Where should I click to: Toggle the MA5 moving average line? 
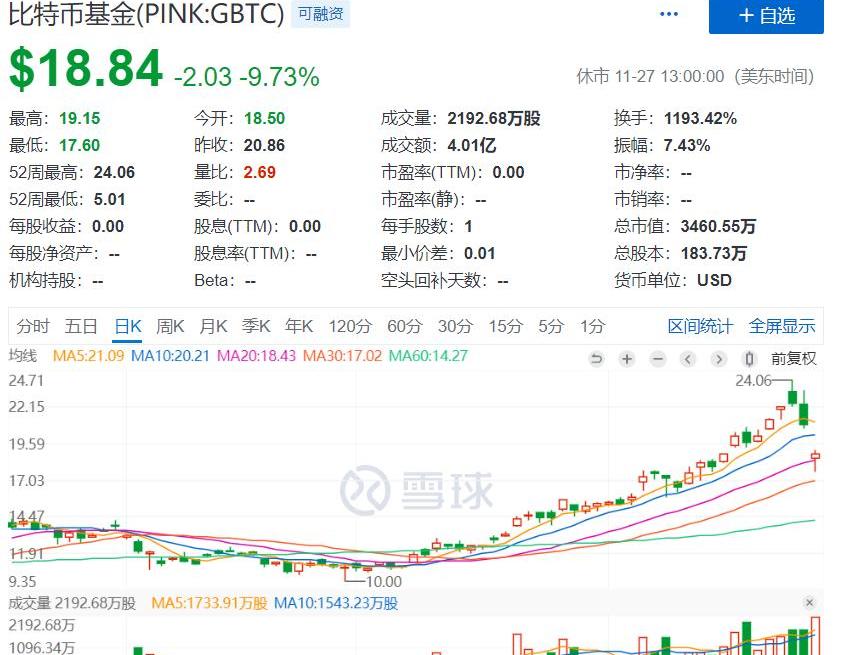click(x=89, y=356)
